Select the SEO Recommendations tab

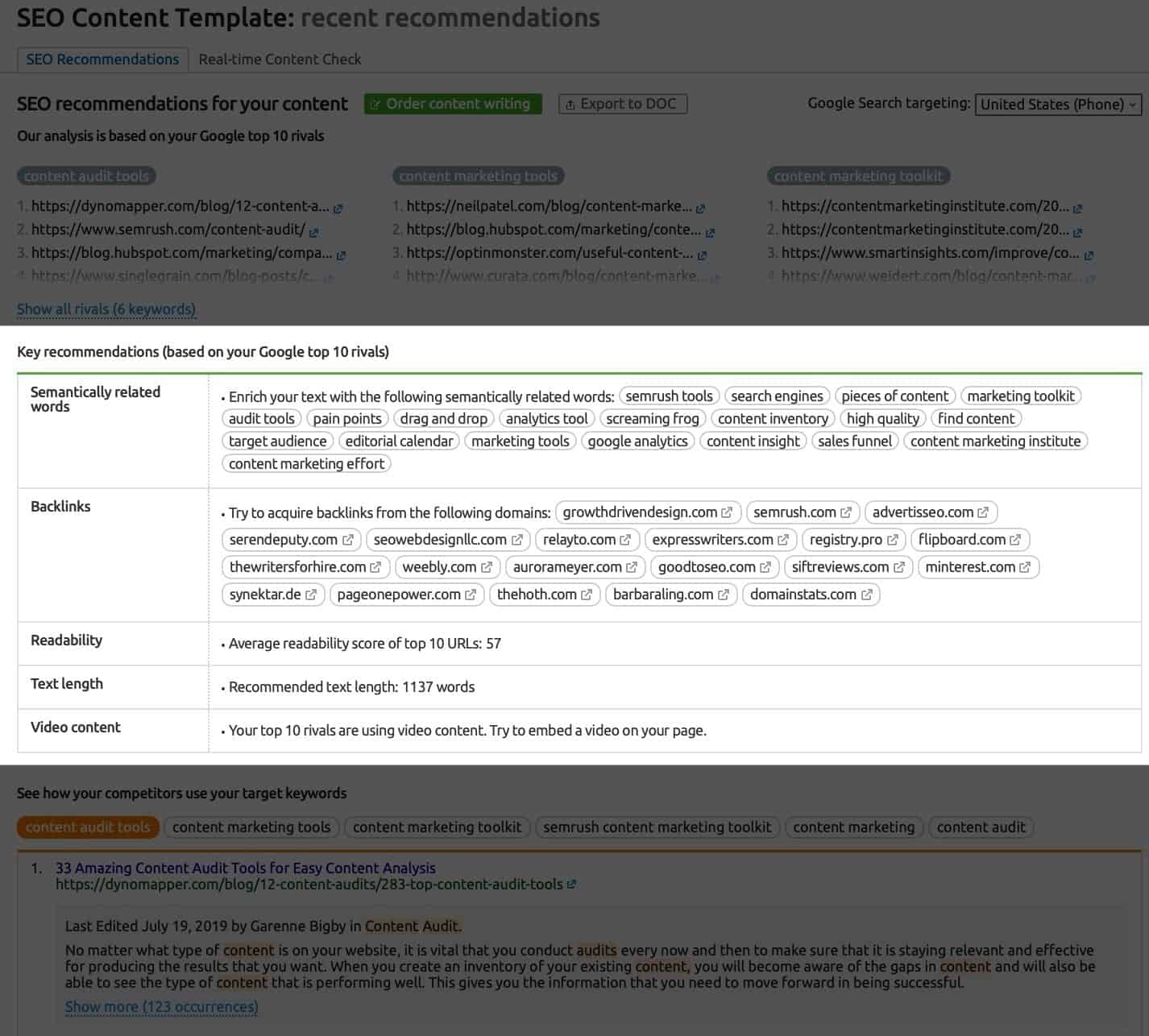102,59
